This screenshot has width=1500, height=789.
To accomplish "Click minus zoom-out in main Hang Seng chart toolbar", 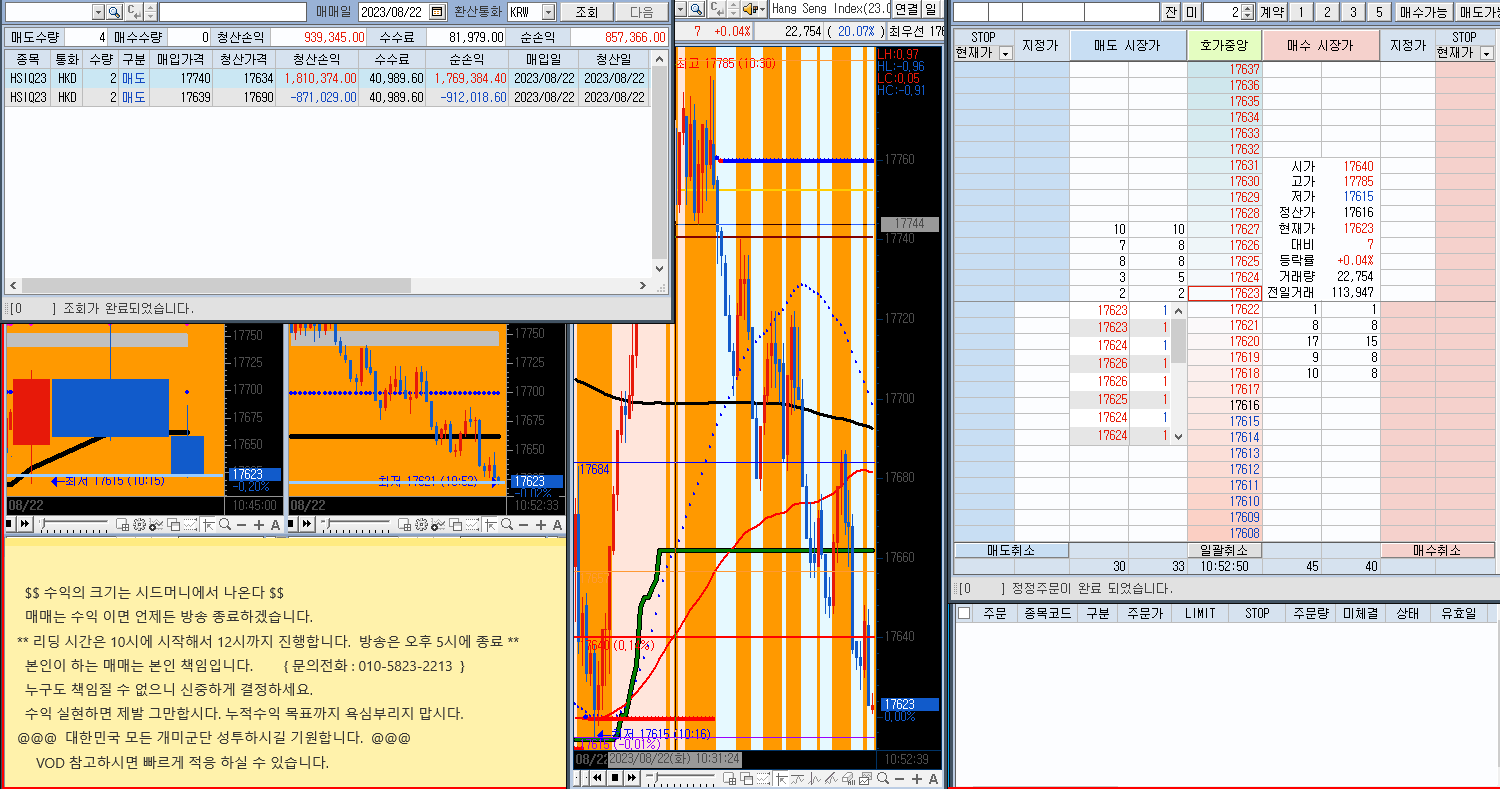I will (x=900, y=777).
